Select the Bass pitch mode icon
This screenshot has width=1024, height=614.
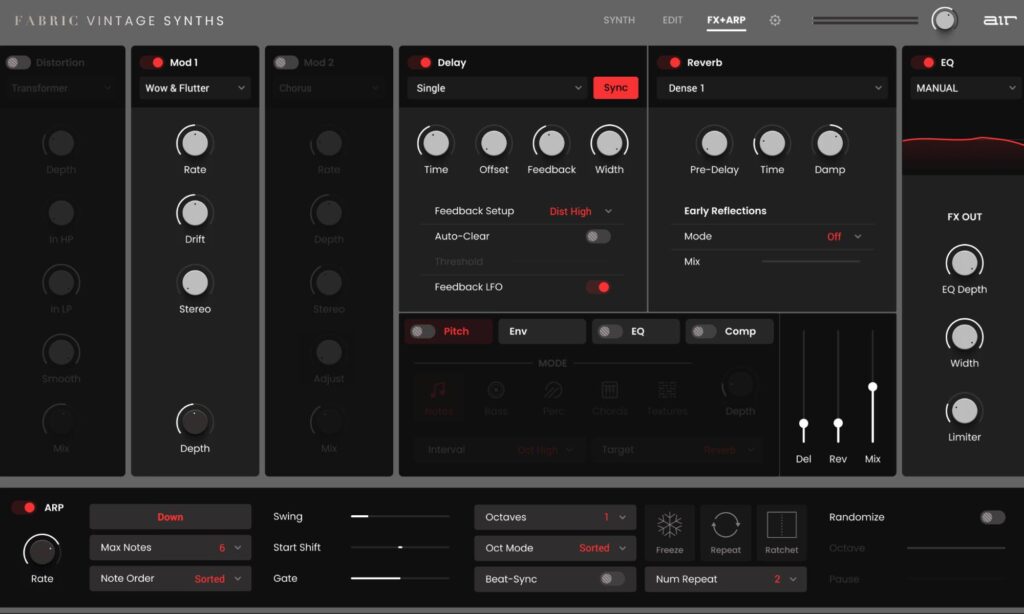pyautogui.click(x=497, y=394)
